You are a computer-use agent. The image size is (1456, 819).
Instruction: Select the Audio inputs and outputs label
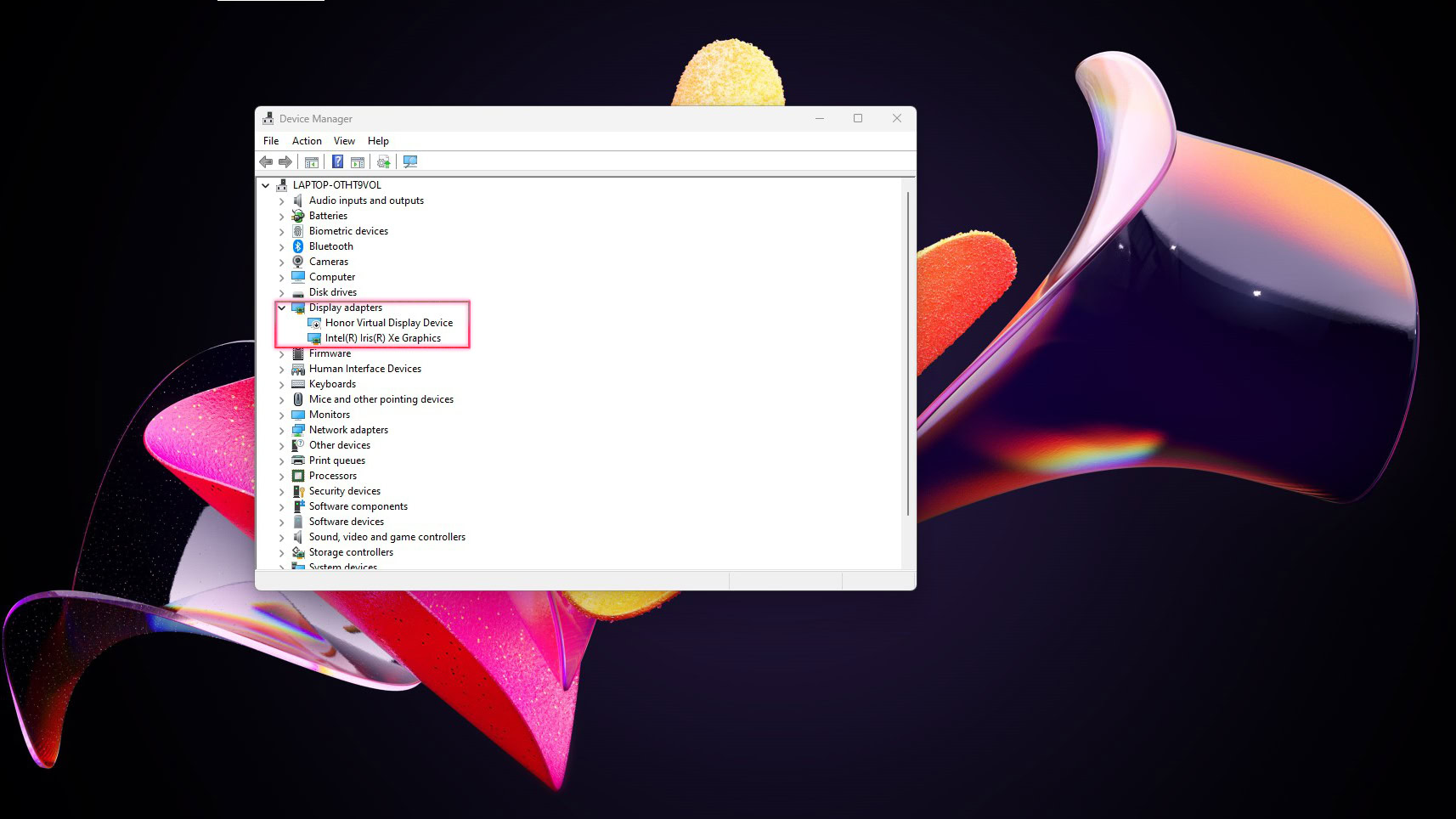coord(366,201)
